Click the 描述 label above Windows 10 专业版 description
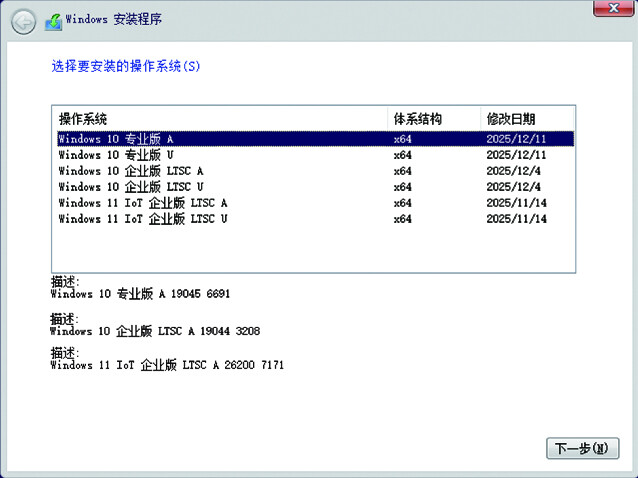638x478 pixels. coord(65,282)
